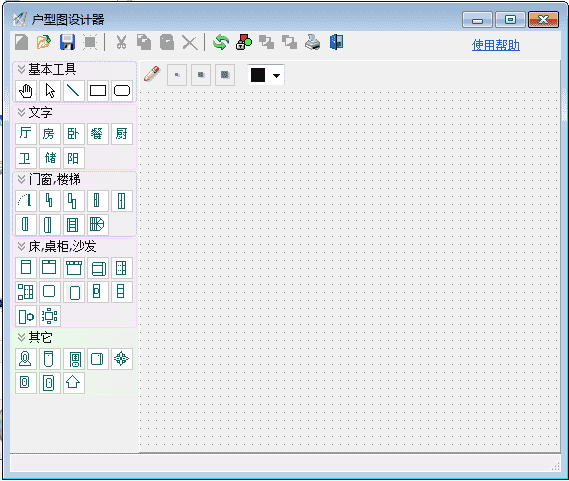The height and width of the screenshot is (481, 569).
Task: Open the color dropdown arrow
Action: (277, 76)
